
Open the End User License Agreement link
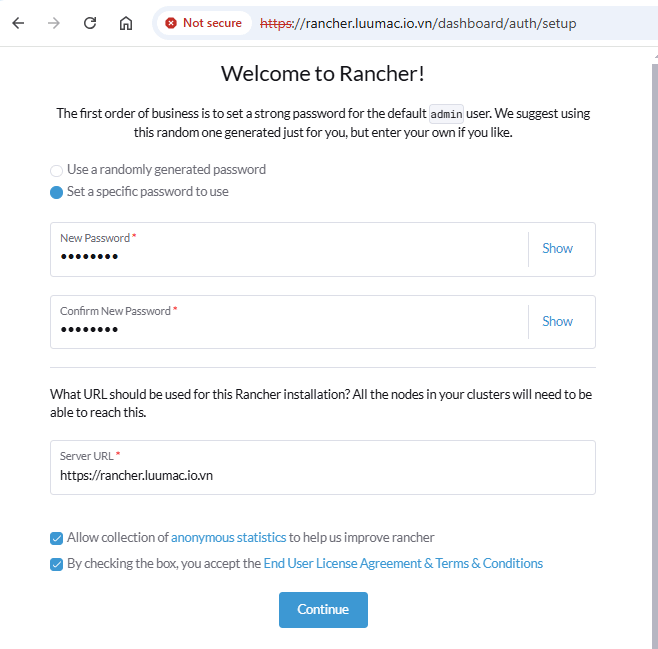click(403, 563)
